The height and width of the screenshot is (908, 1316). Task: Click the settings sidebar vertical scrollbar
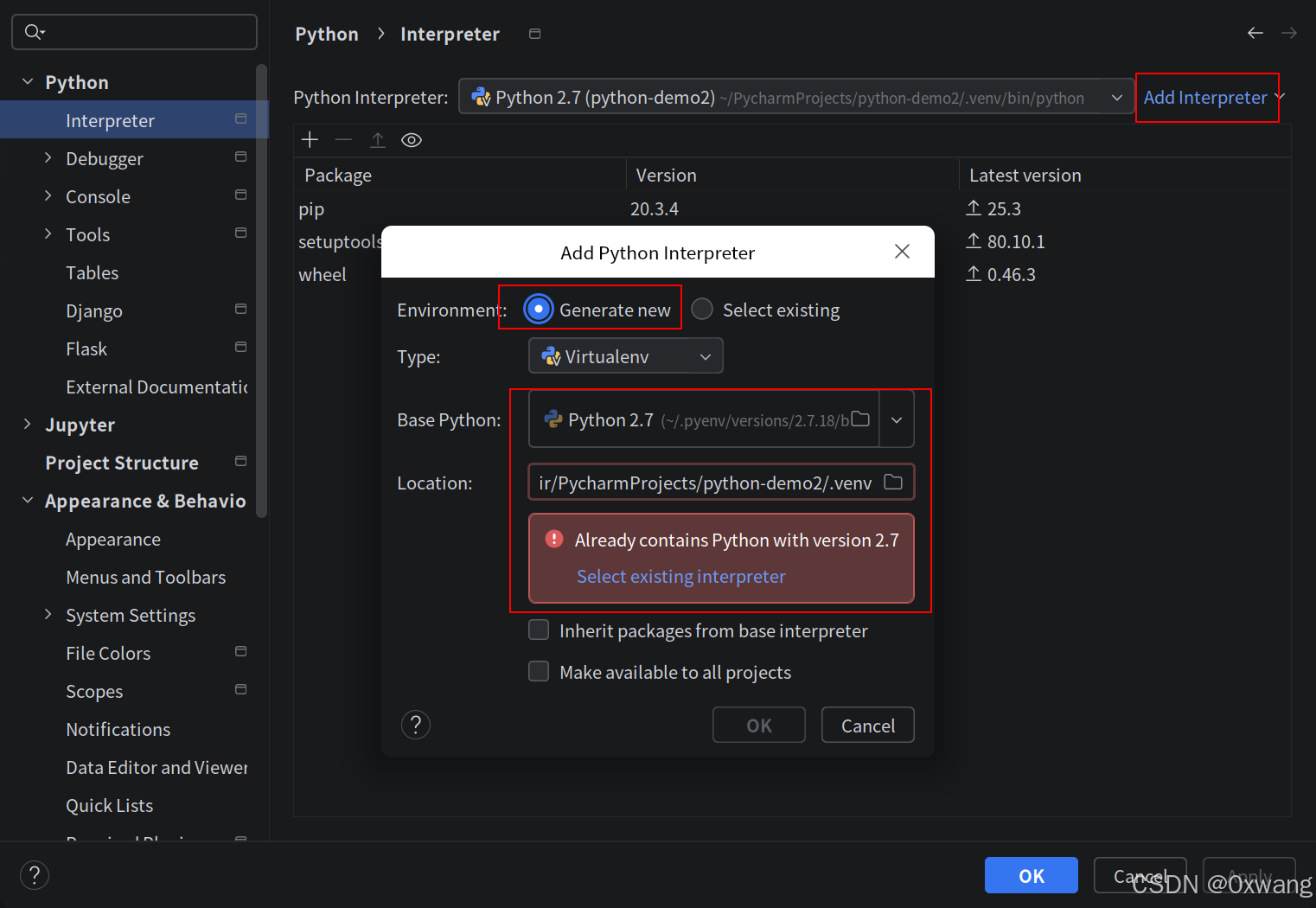click(262, 290)
